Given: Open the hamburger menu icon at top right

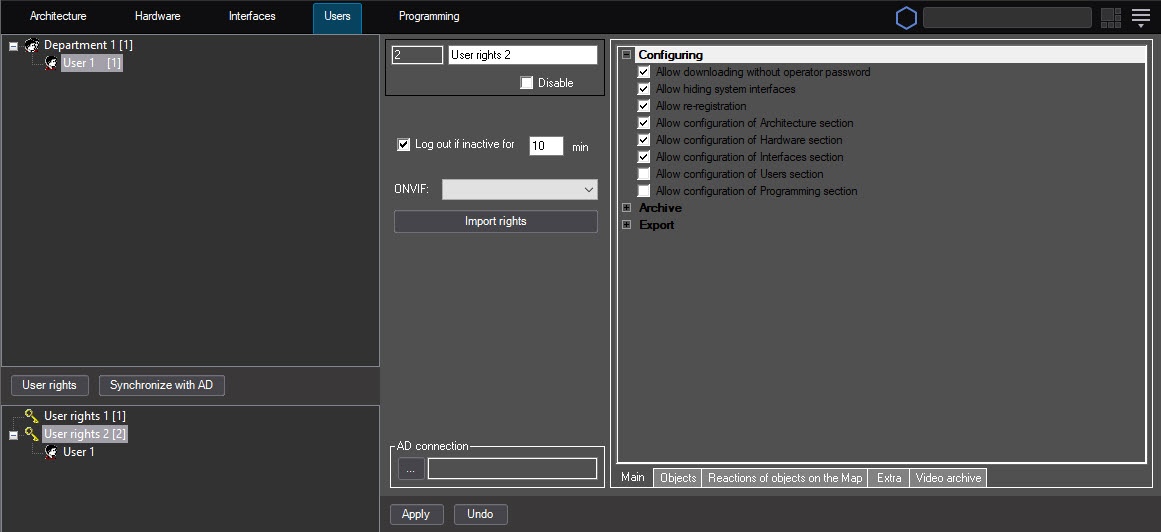Looking at the screenshot, I should click(1141, 18).
